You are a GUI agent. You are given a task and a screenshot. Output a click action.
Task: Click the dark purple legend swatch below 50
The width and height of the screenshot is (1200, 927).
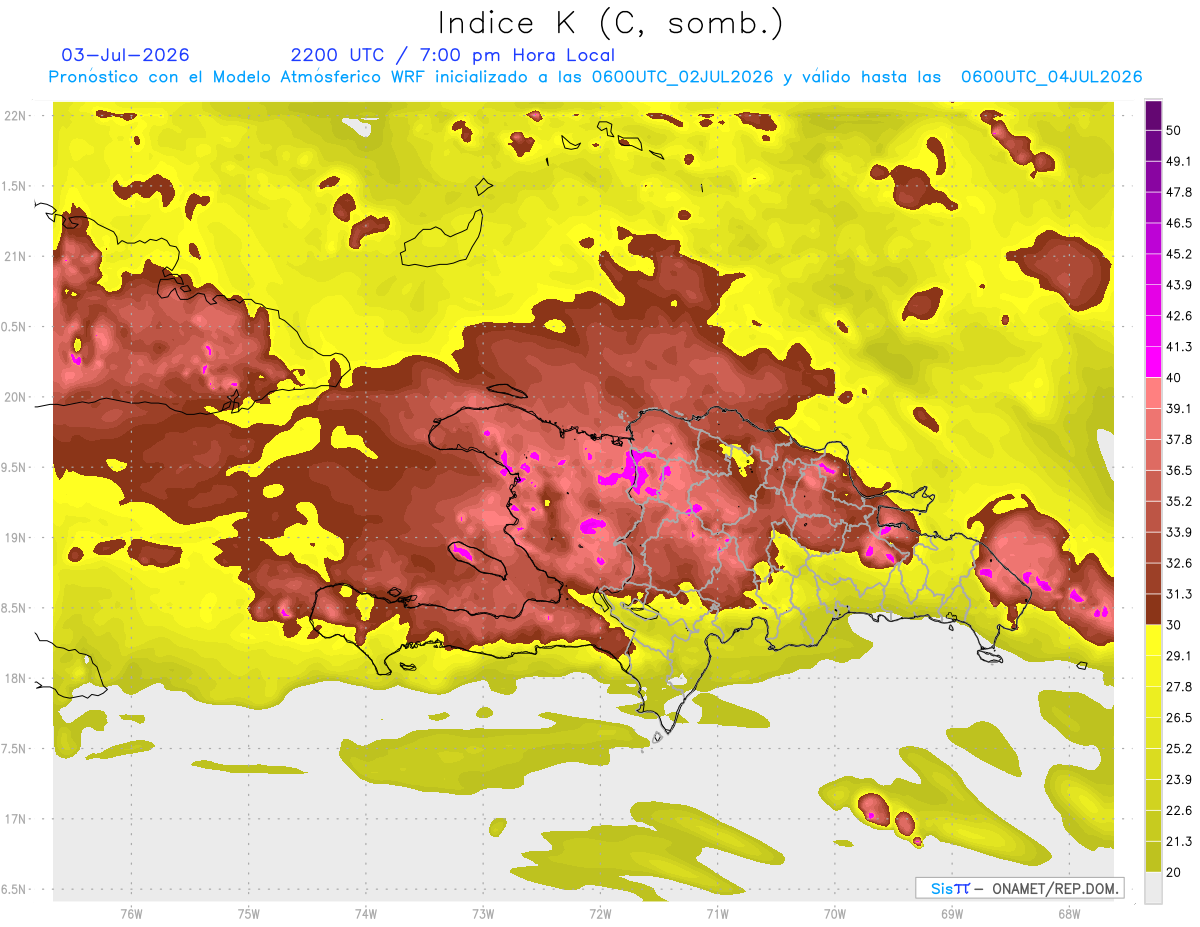pos(1153,147)
